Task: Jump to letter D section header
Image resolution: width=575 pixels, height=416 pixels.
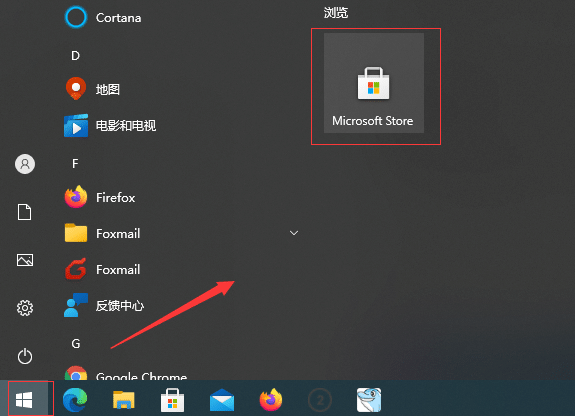Action: pyautogui.click(x=75, y=55)
